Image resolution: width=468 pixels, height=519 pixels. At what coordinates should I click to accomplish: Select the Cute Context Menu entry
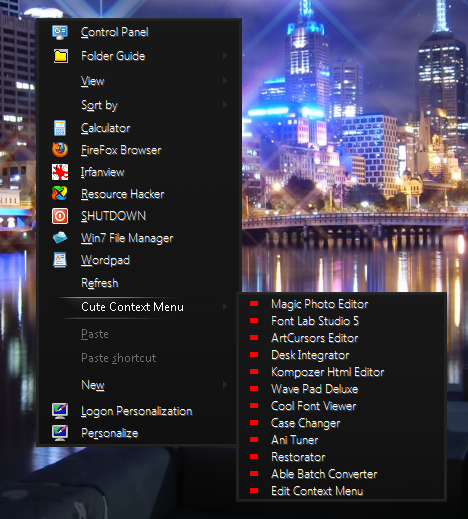tap(139, 307)
